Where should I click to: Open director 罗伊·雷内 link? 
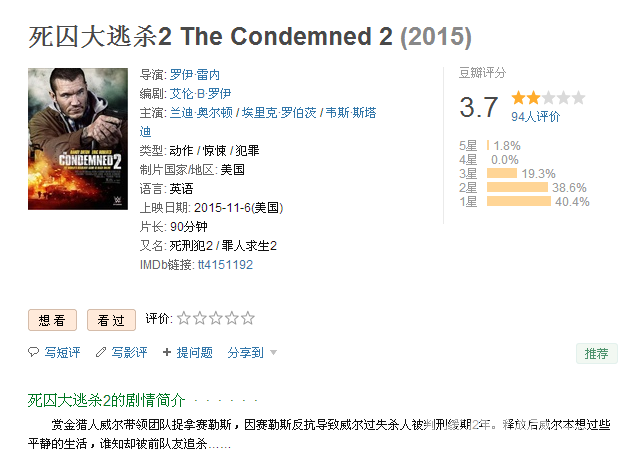coord(194,75)
